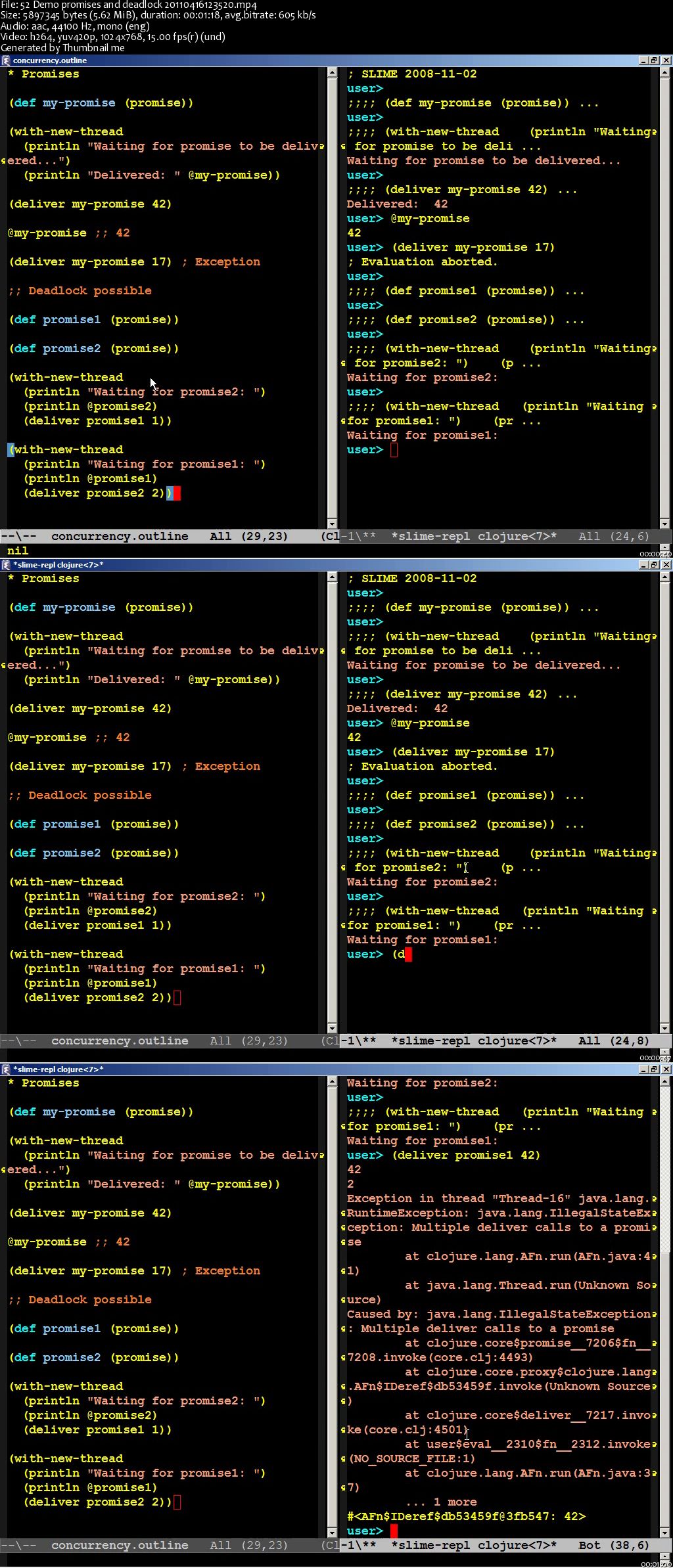The height and width of the screenshot is (1568, 673).
Task: Minimize the concurrency.outline window
Action: pos(643,60)
